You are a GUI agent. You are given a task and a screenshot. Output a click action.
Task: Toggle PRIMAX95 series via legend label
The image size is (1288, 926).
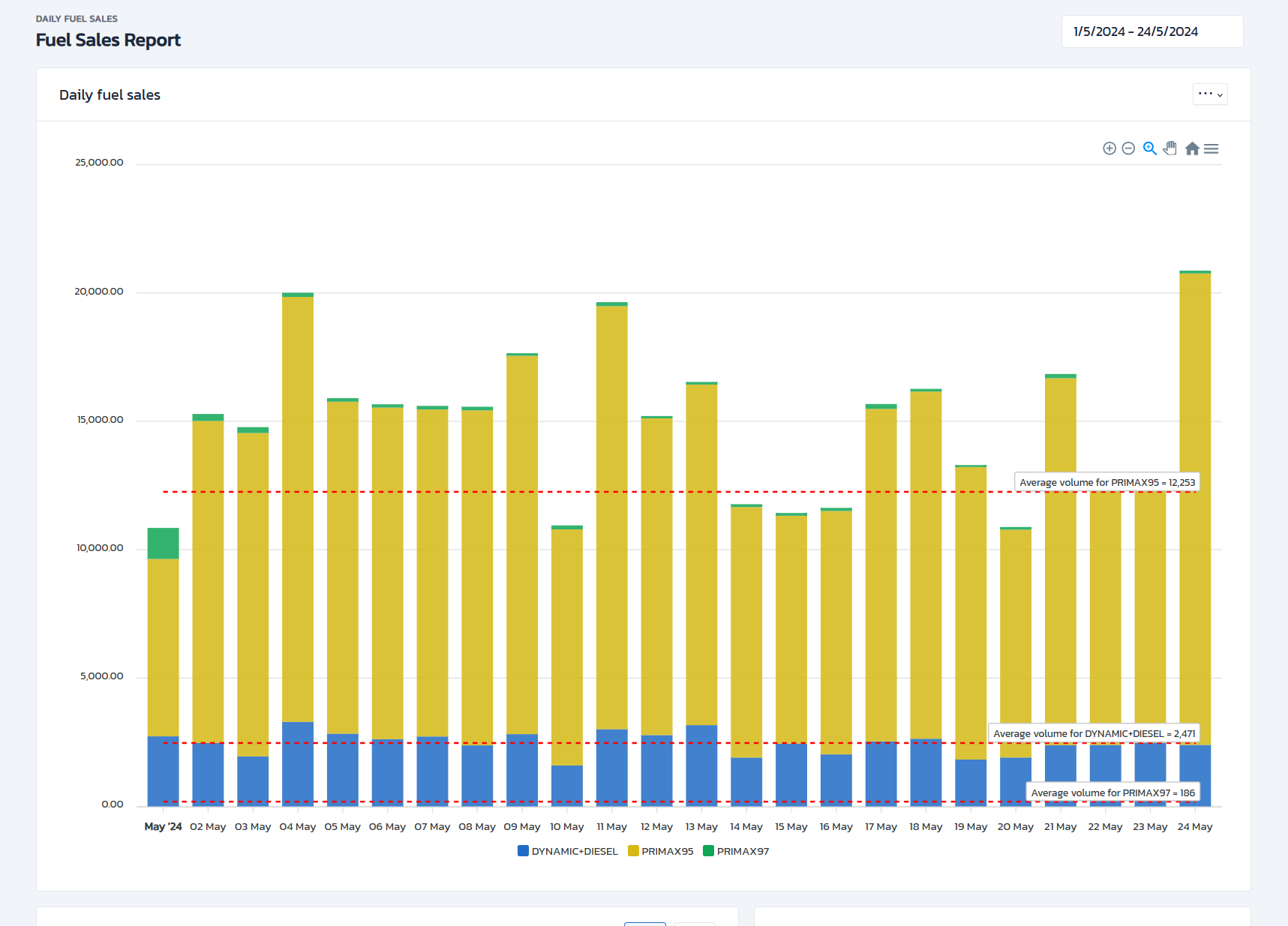pyautogui.click(x=667, y=851)
